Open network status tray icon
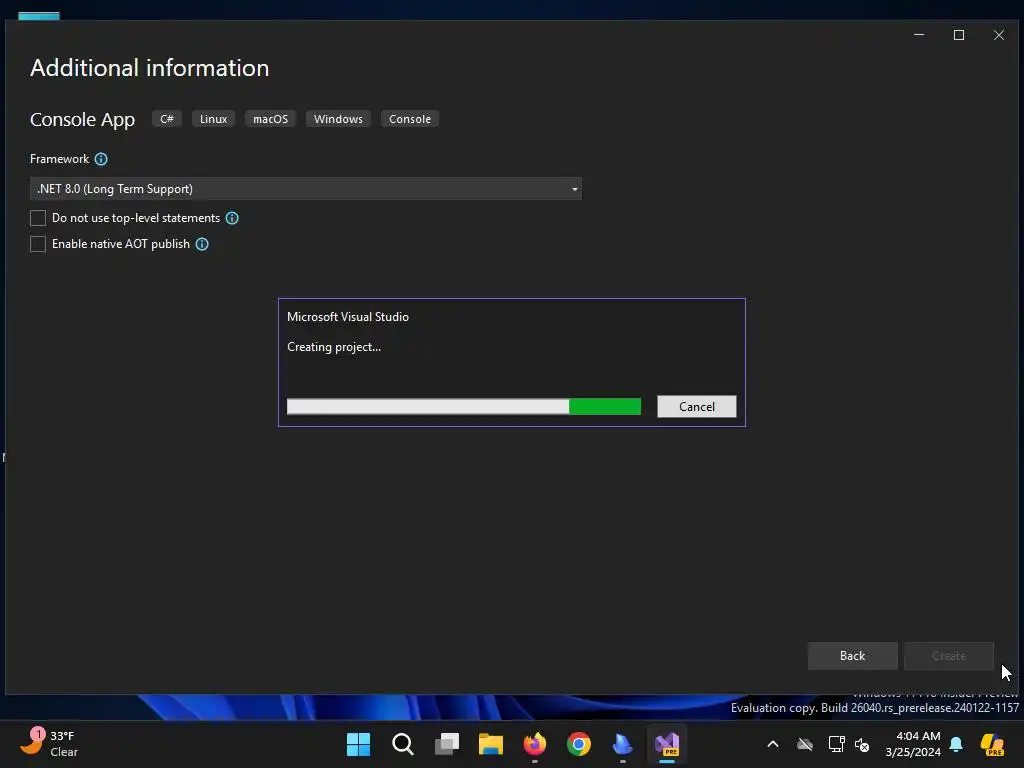The width and height of the screenshot is (1024, 768). point(836,744)
